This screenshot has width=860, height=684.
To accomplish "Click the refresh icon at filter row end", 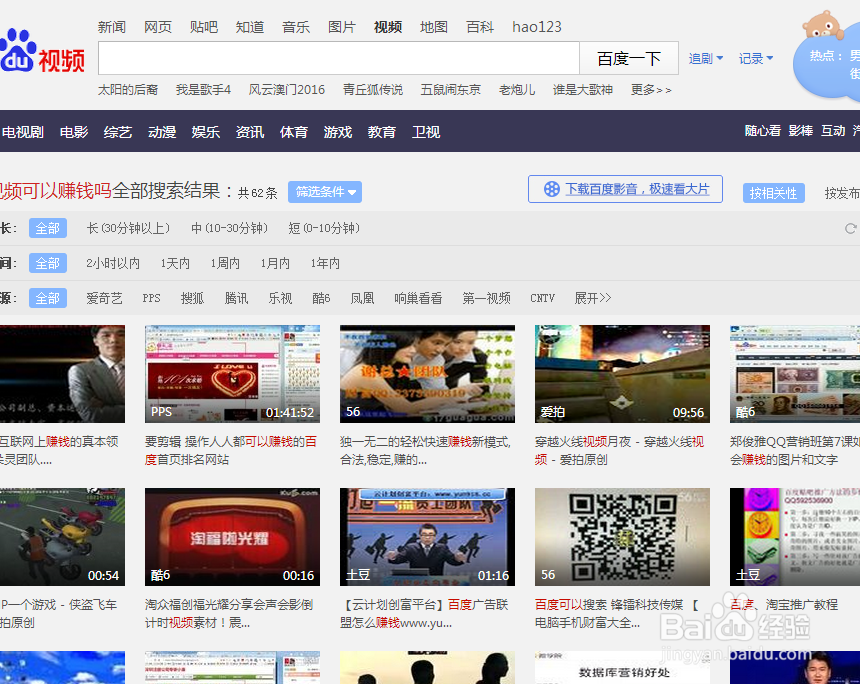I will tap(850, 228).
